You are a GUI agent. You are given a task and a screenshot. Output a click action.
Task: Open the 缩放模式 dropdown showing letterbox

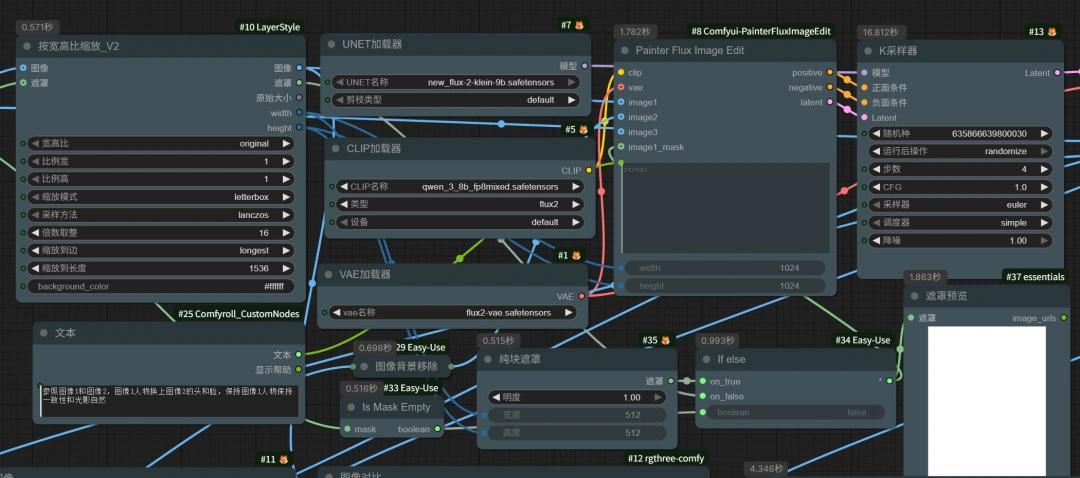160,197
